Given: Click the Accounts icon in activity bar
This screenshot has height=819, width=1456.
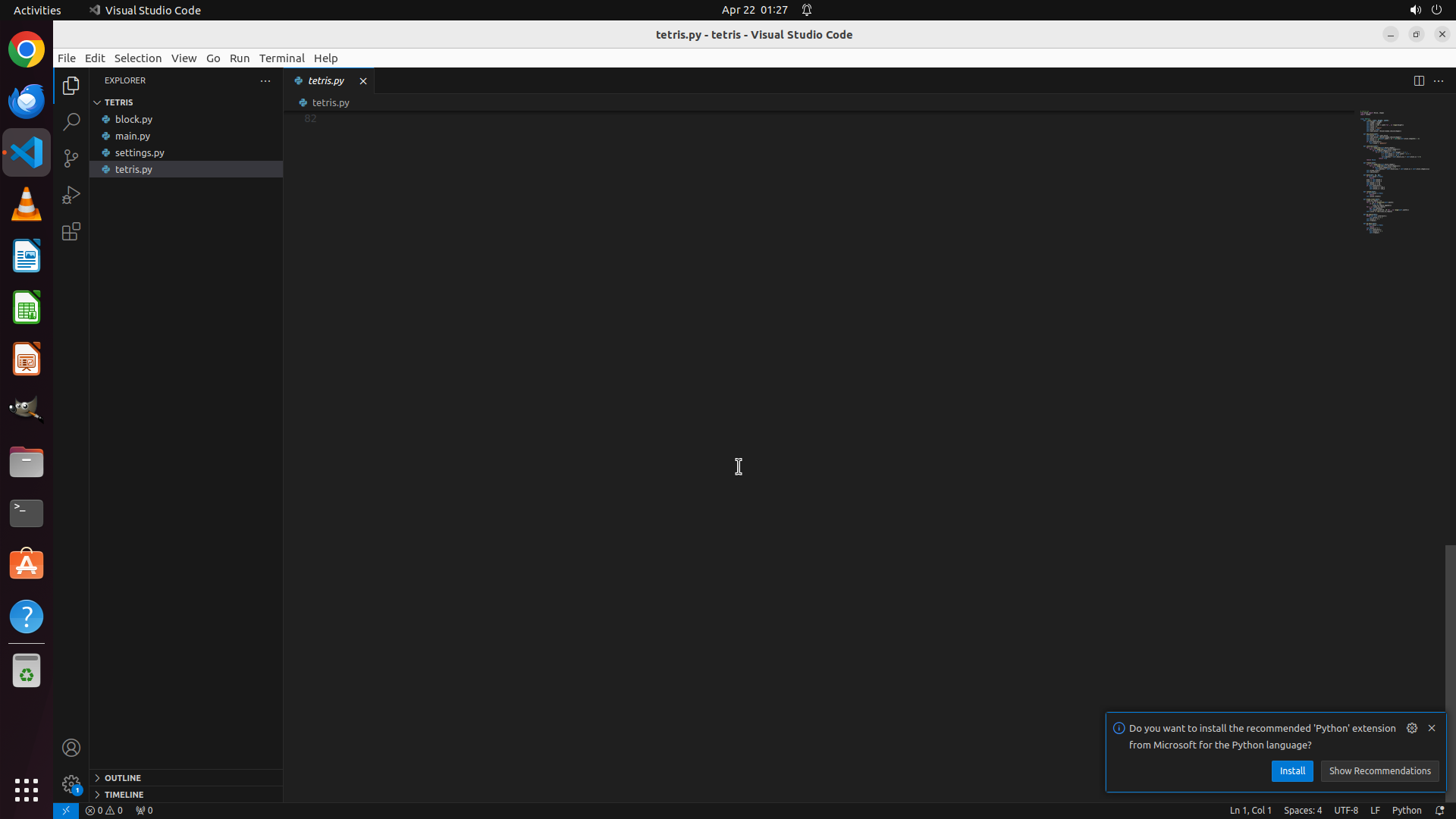Looking at the screenshot, I should [x=71, y=748].
